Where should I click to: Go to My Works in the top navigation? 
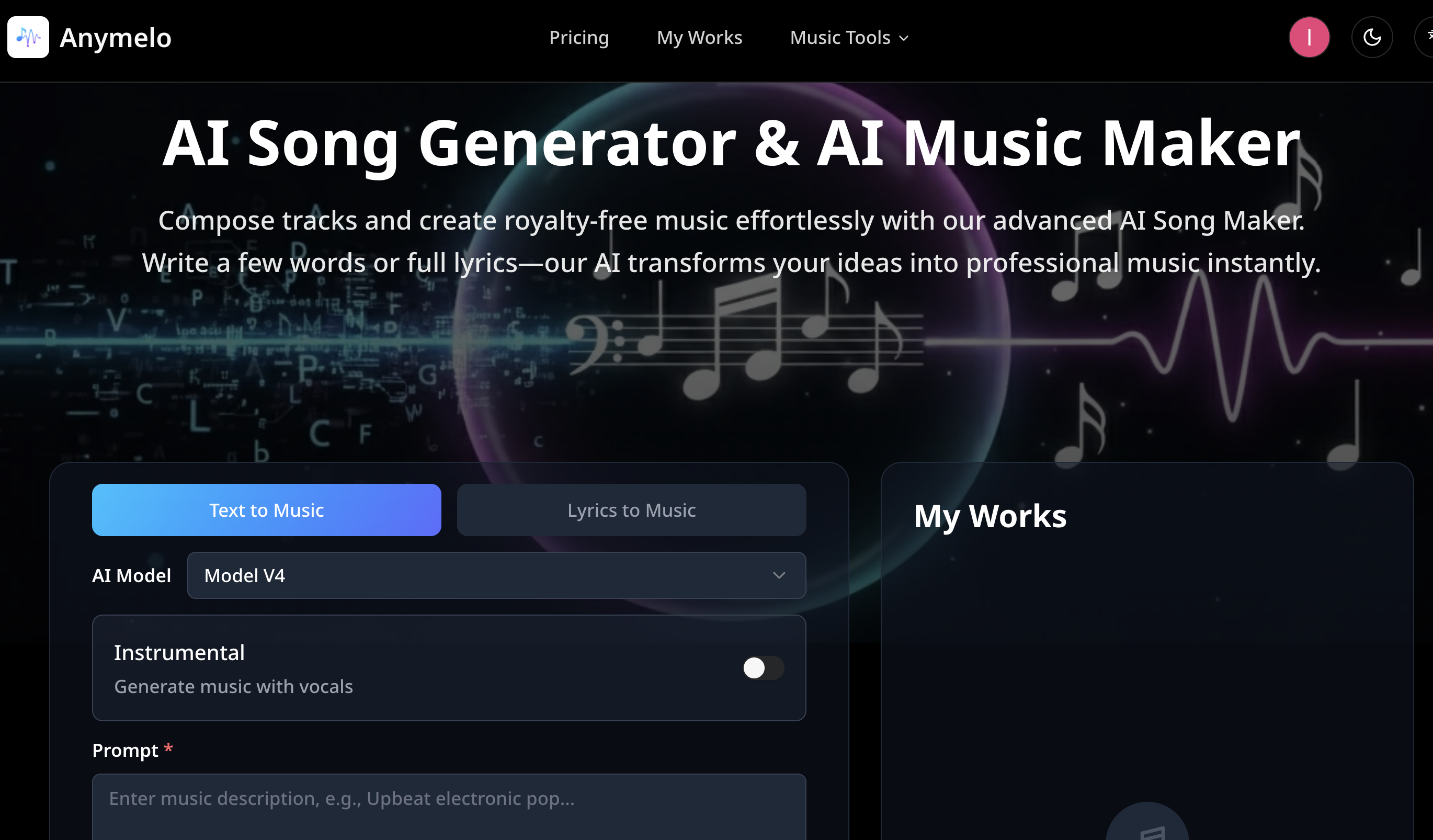699,38
